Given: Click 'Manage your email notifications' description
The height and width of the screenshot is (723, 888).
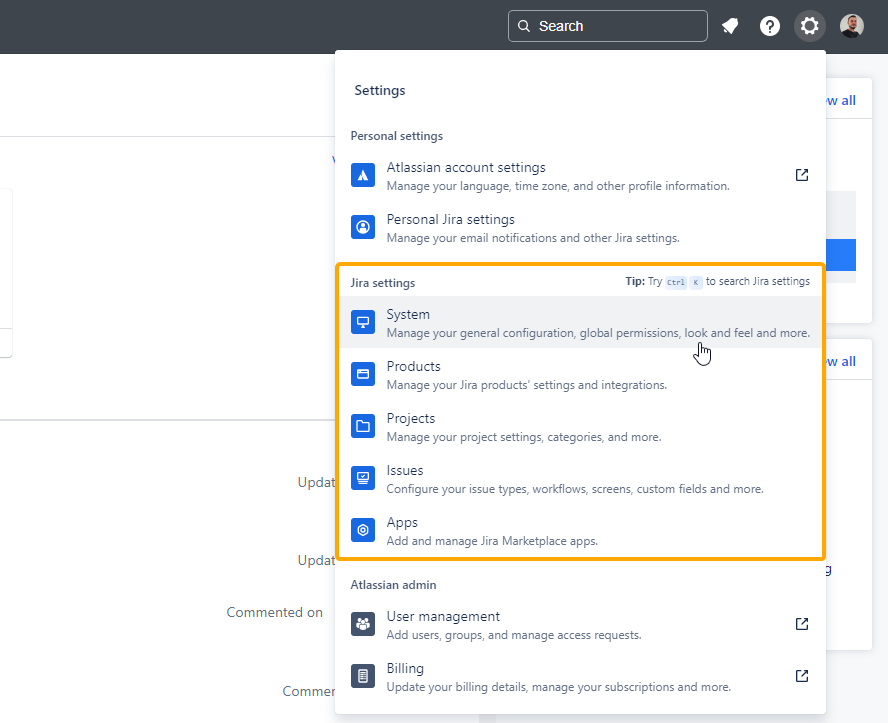Looking at the screenshot, I should [533, 238].
